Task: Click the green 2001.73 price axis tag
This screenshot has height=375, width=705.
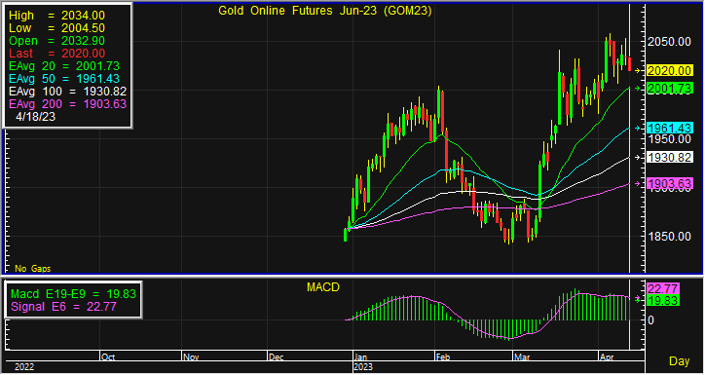Action: point(669,89)
